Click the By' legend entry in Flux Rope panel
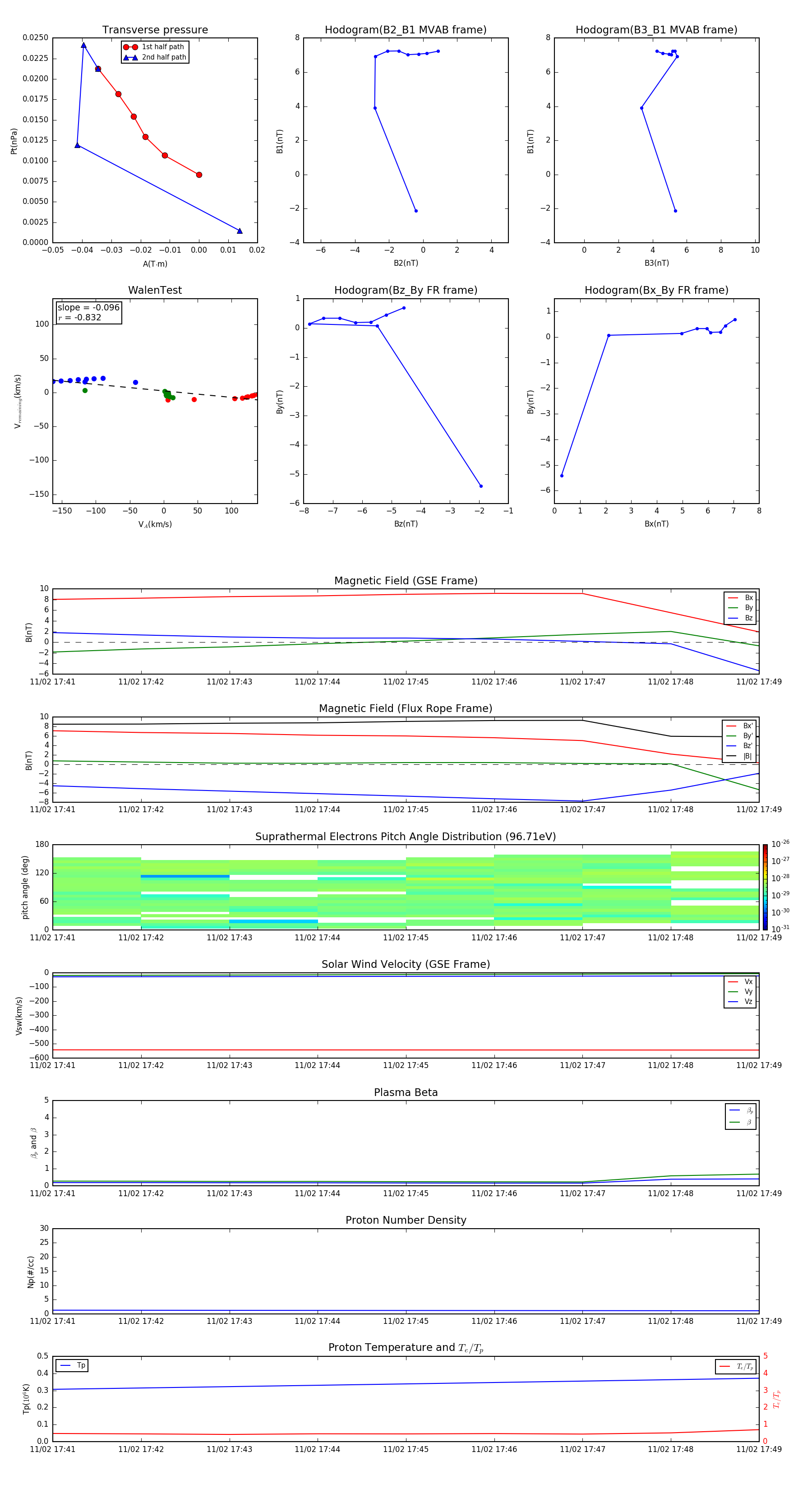Viewport: 812px width, 1489px height. pos(739,736)
